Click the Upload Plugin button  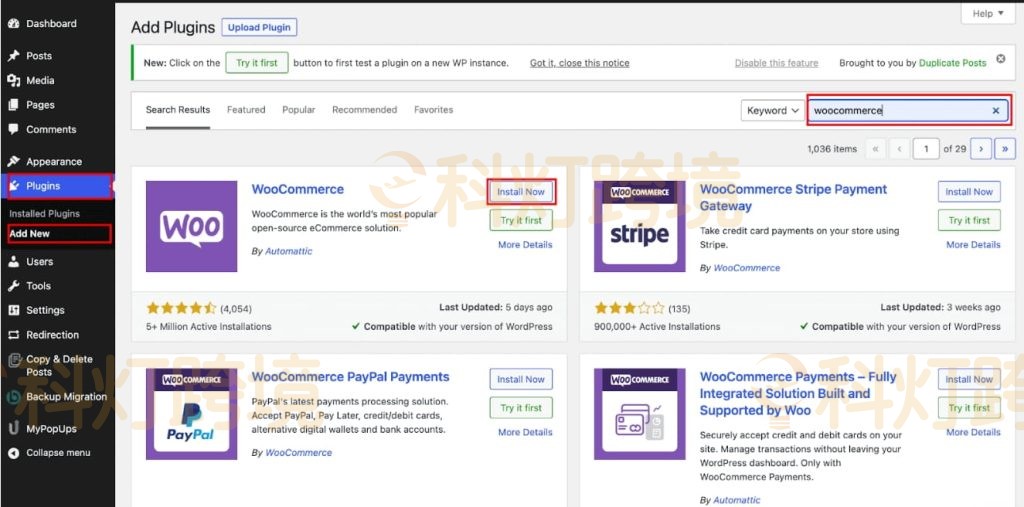259,27
